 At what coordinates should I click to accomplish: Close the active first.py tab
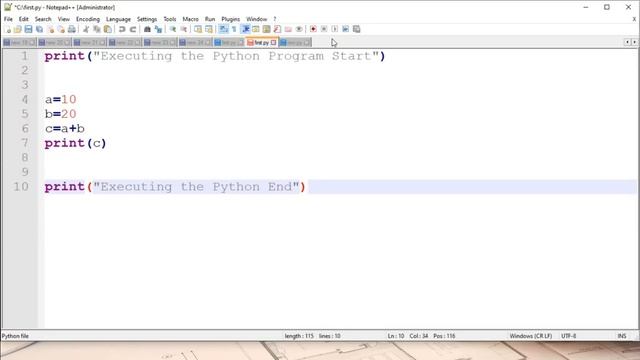[x=273, y=42]
